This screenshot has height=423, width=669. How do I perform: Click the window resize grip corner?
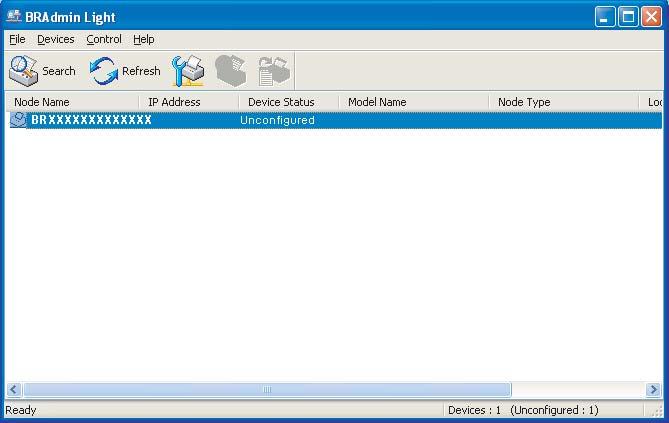[x=657, y=411]
